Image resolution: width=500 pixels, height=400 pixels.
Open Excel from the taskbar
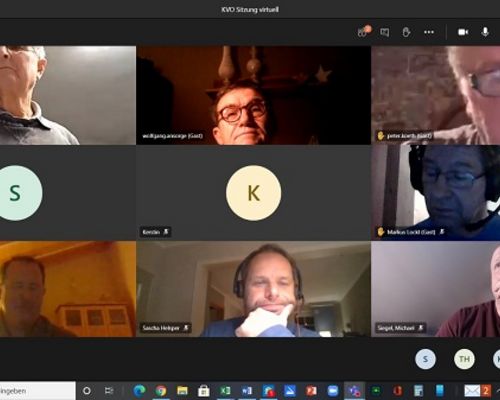[225, 391]
